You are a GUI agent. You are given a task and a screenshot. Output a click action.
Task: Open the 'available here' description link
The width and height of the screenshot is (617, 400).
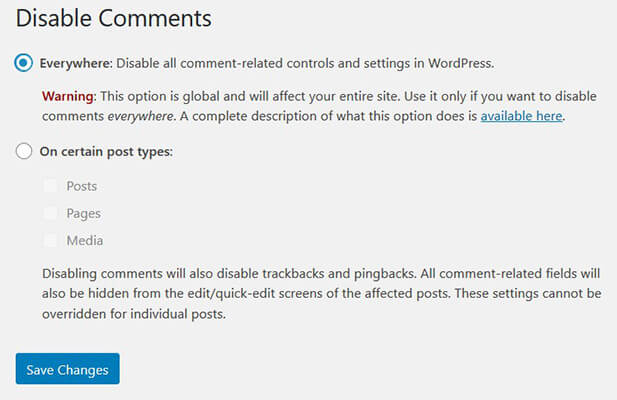tap(522, 116)
